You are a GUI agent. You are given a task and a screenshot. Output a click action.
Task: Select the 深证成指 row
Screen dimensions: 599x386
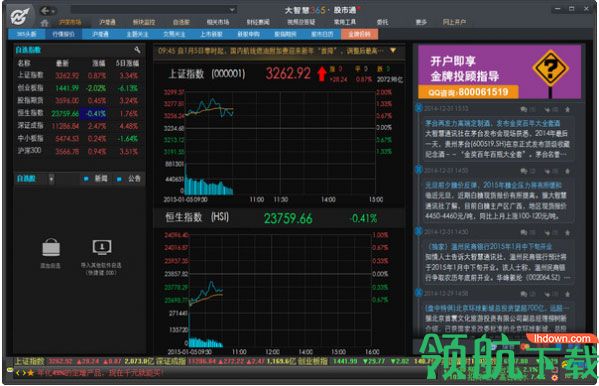79,126
